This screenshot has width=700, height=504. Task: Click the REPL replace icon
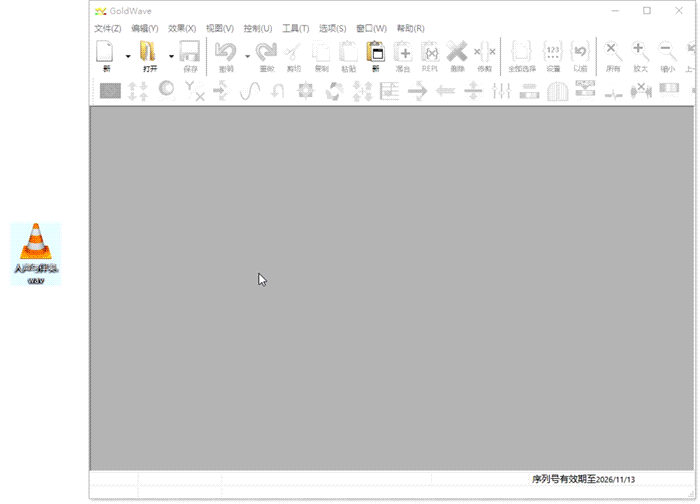pyautogui.click(x=430, y=52)
